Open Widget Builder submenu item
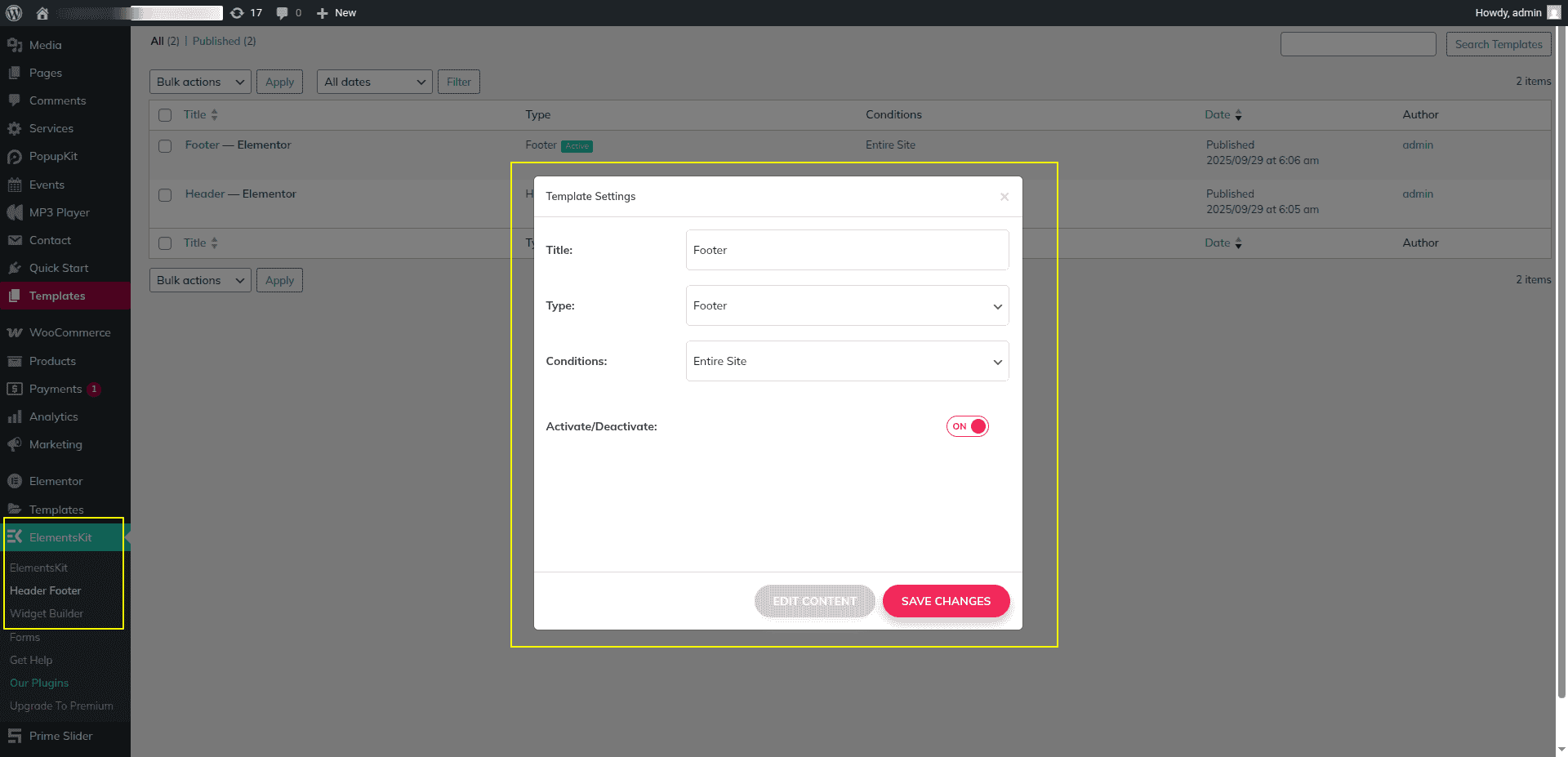 47,613
